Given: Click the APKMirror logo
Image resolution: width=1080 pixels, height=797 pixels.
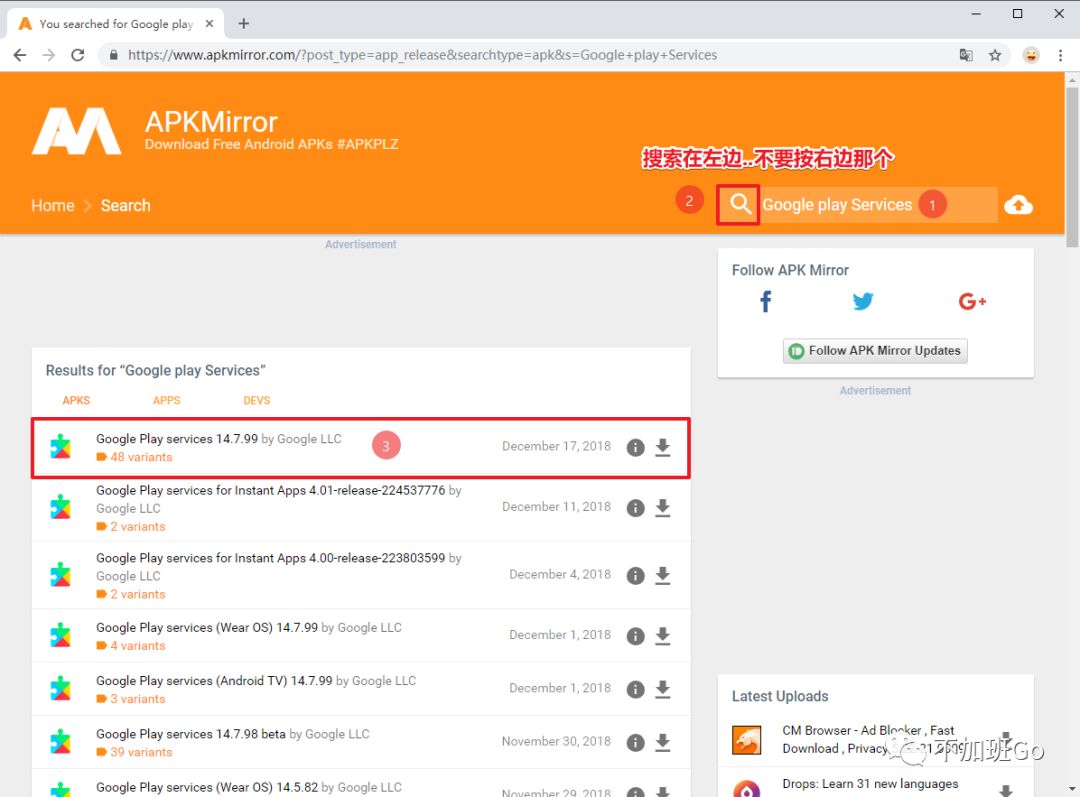Looking at the screenshot, I should 76,131.
